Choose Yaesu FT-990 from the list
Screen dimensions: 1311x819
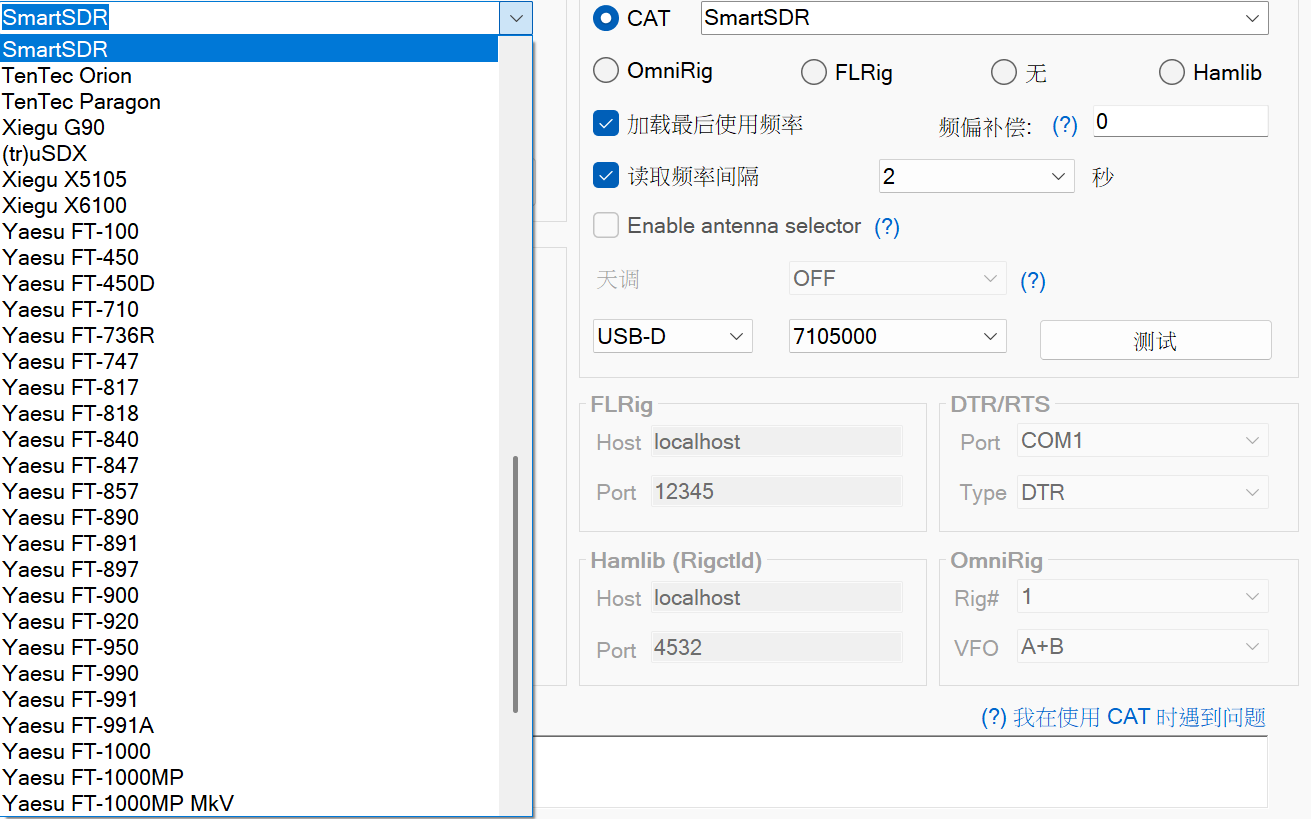[x=249, y=673]
